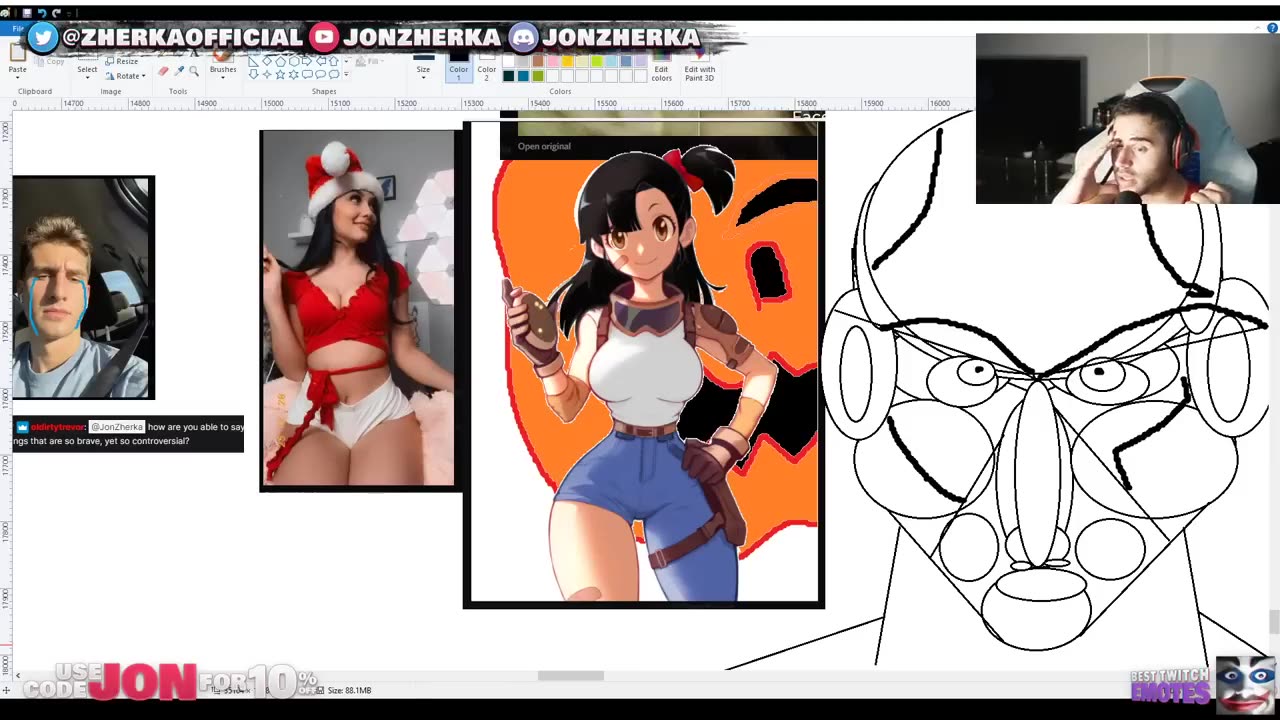Pick the dark teal custom color swatch
The width and height of the screenshot is (1280, 720).
[508, 76]
